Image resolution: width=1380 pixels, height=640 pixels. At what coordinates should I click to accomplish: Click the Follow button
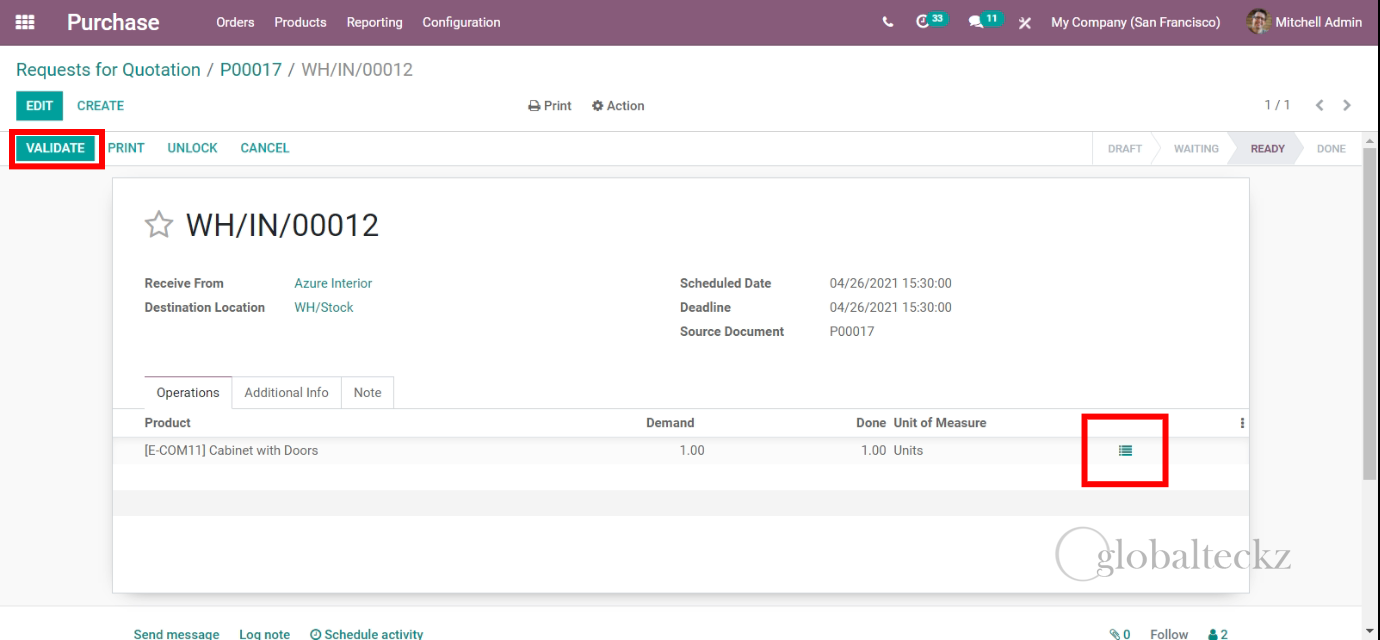tap(1169, 634)
